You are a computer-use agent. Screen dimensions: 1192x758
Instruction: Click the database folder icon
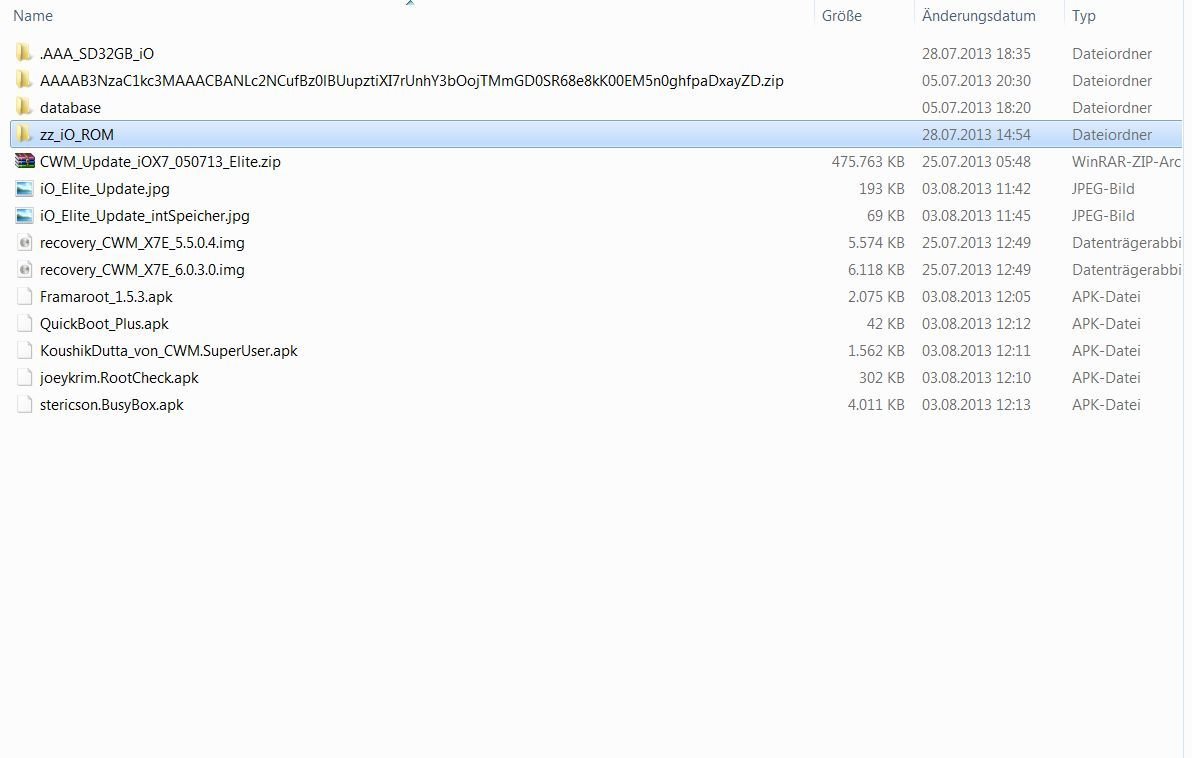[x=24, y=107]
